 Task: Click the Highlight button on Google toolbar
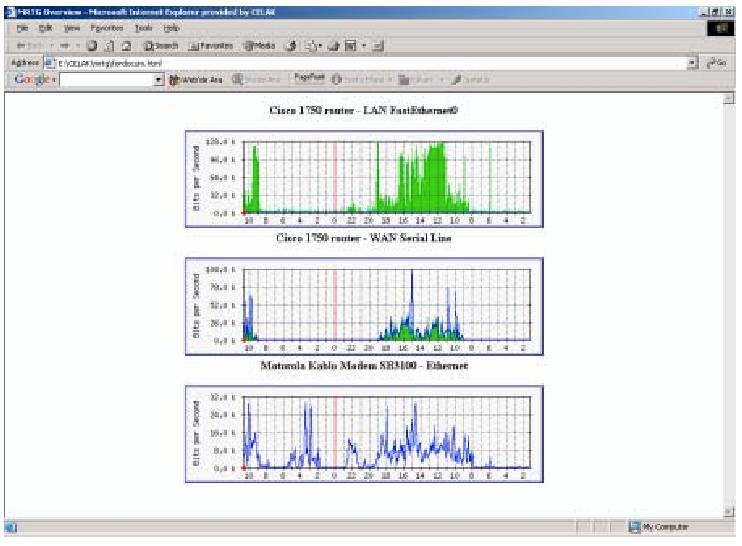(x=471, y=80)
